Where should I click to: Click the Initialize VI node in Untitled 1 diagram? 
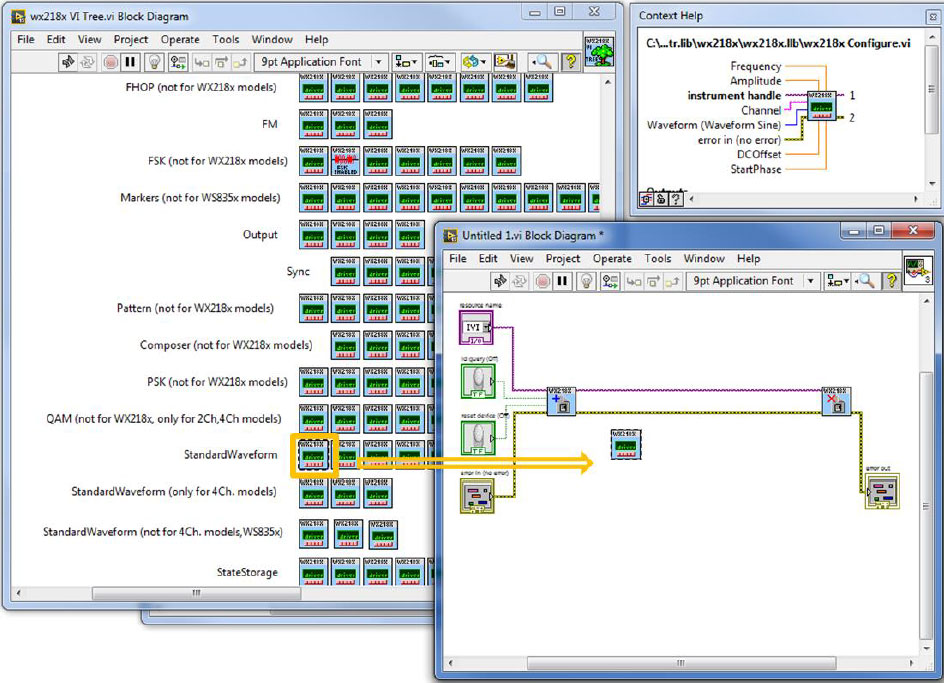click(x=560, y=401)
